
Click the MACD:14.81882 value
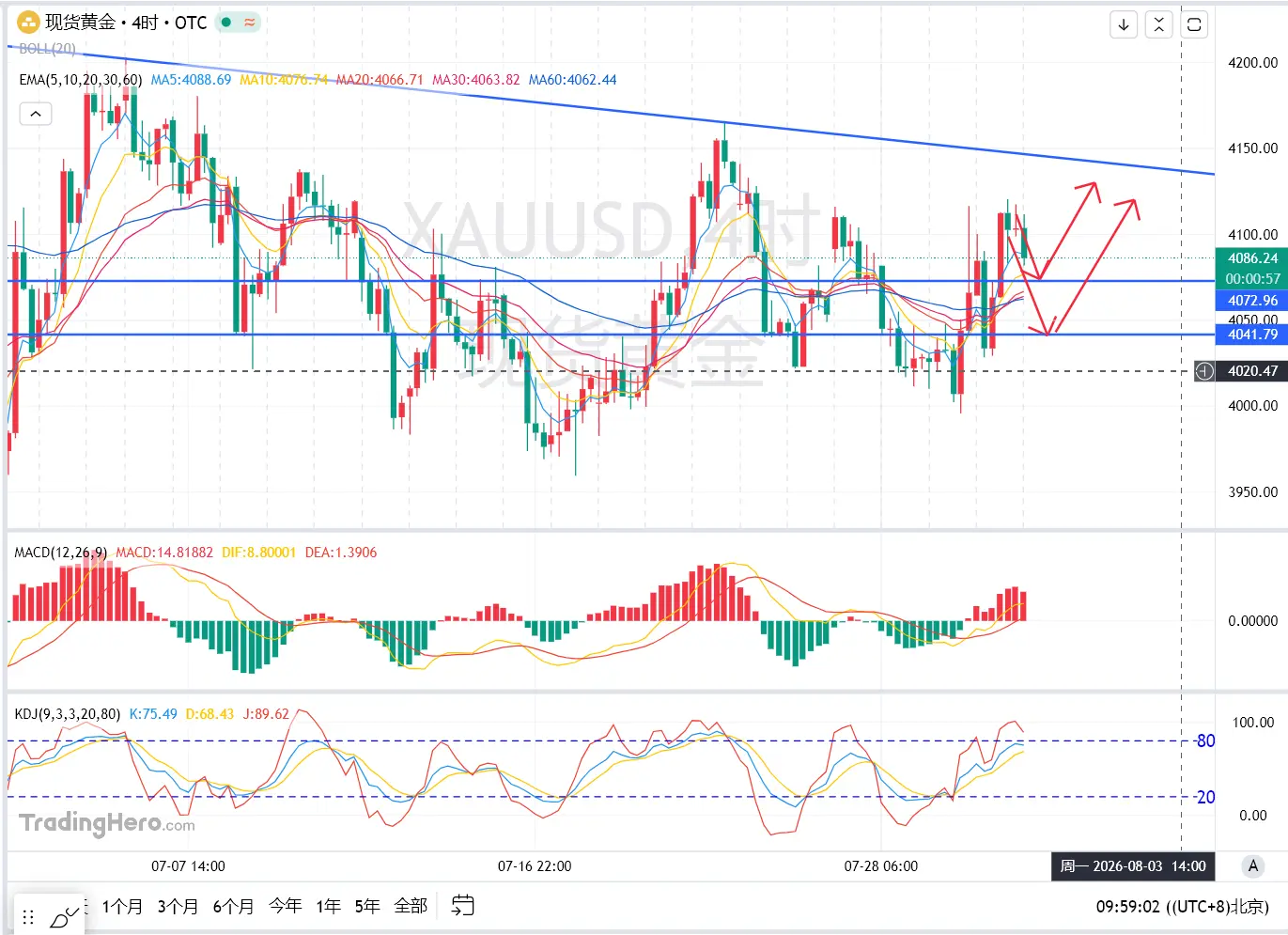[164, 553]
